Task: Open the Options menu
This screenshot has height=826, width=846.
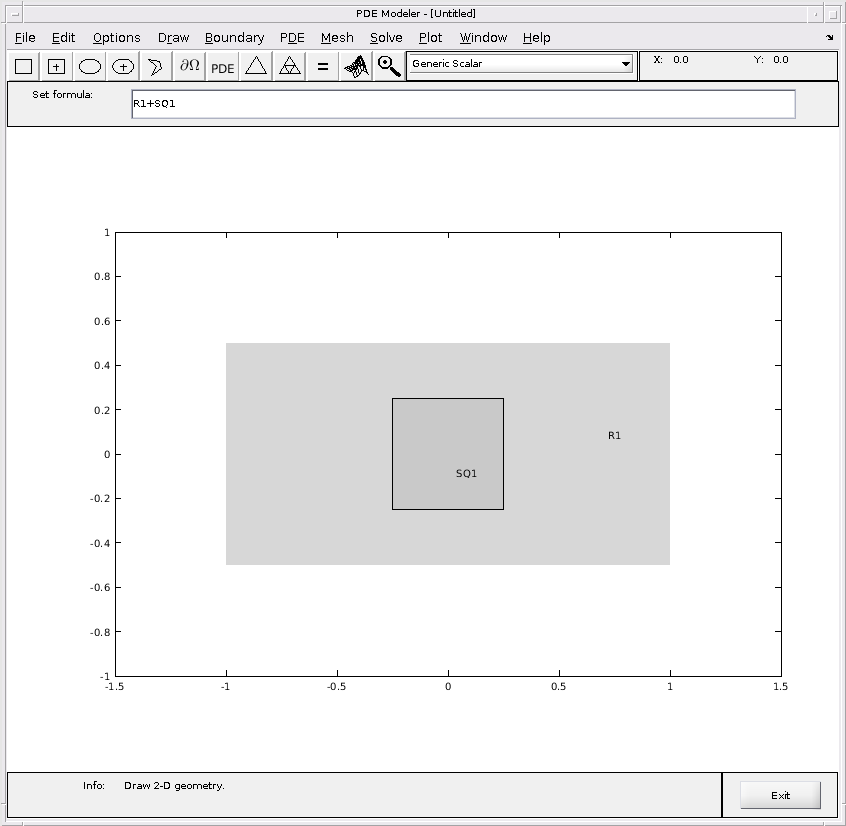Action: (x=117, y=38)
